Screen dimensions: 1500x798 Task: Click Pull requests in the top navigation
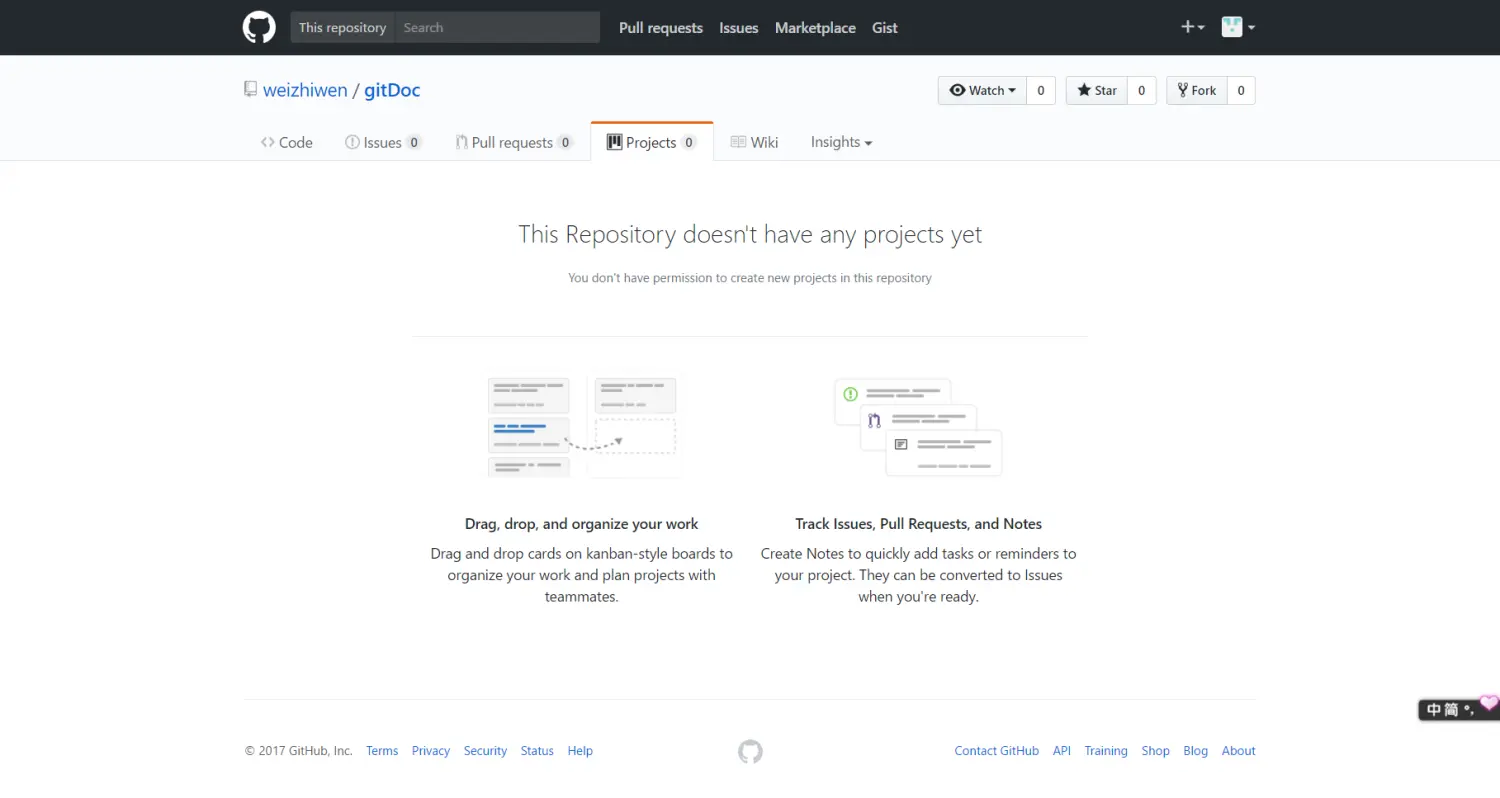(x=661, y=28)
